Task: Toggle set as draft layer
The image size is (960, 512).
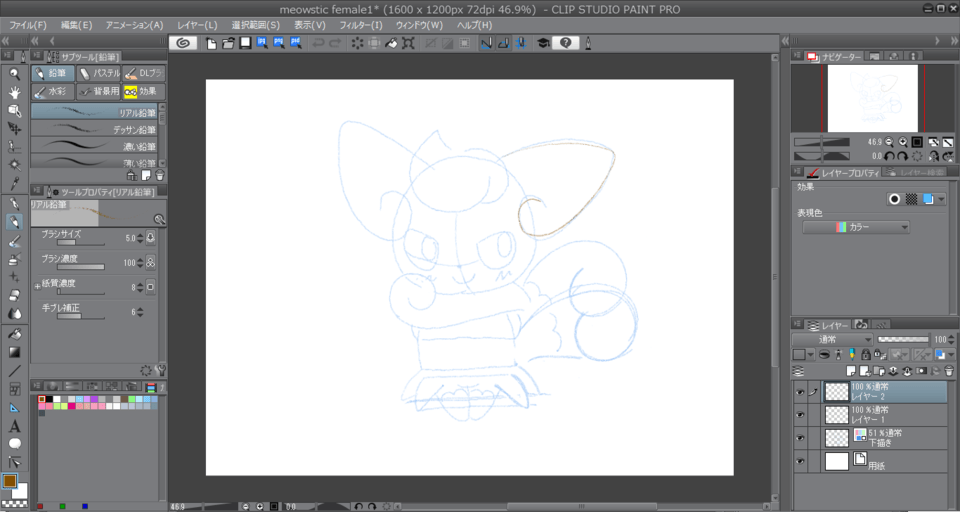Action: point(852,355)
